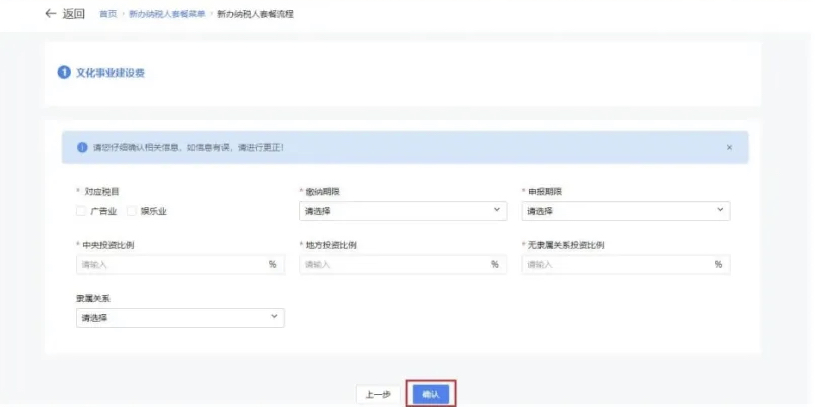Check the 广告业 checkbox
This screenshot has height=407, width=816.
[x=81, y=211]
